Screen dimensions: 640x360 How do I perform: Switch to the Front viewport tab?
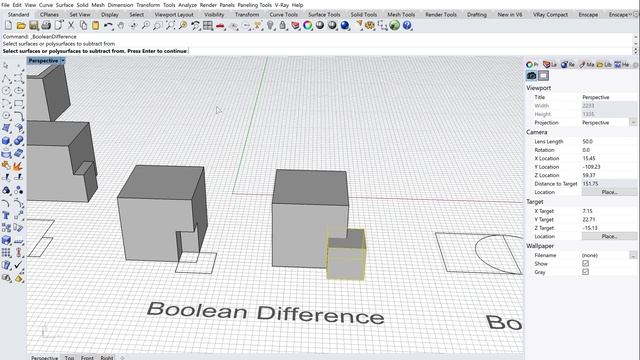tap(87, 358)
